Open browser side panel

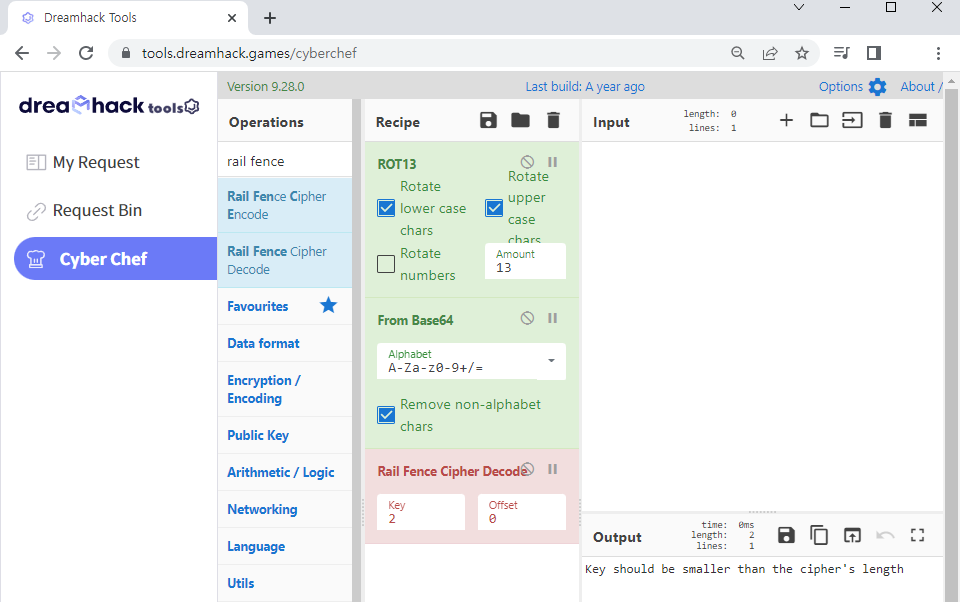(874, 53)
